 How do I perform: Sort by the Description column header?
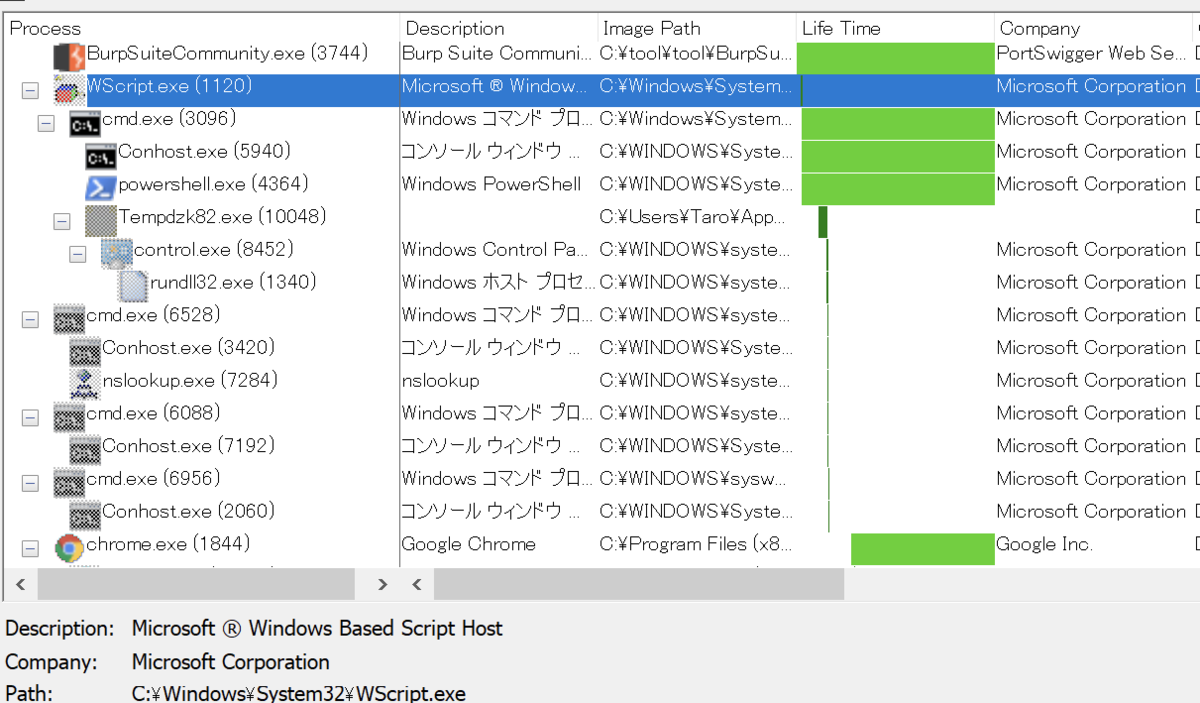pos(499,28)
